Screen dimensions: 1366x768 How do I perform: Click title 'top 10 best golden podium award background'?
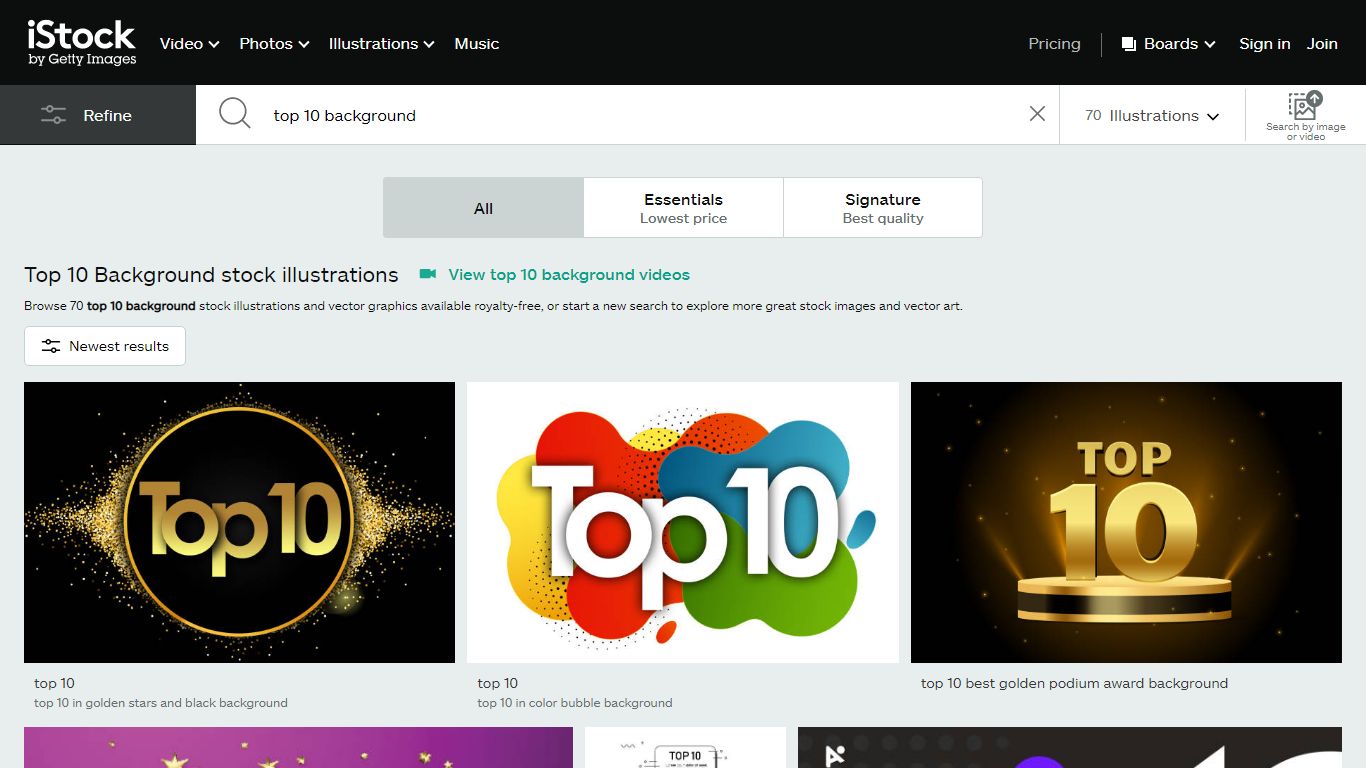coord(1074,683)
